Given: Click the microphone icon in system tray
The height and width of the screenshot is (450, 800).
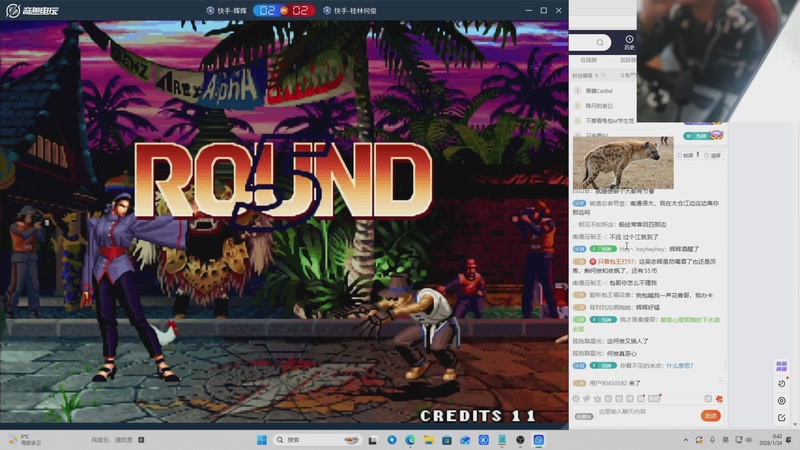Looking at the screenshot, I should (712, 440).
